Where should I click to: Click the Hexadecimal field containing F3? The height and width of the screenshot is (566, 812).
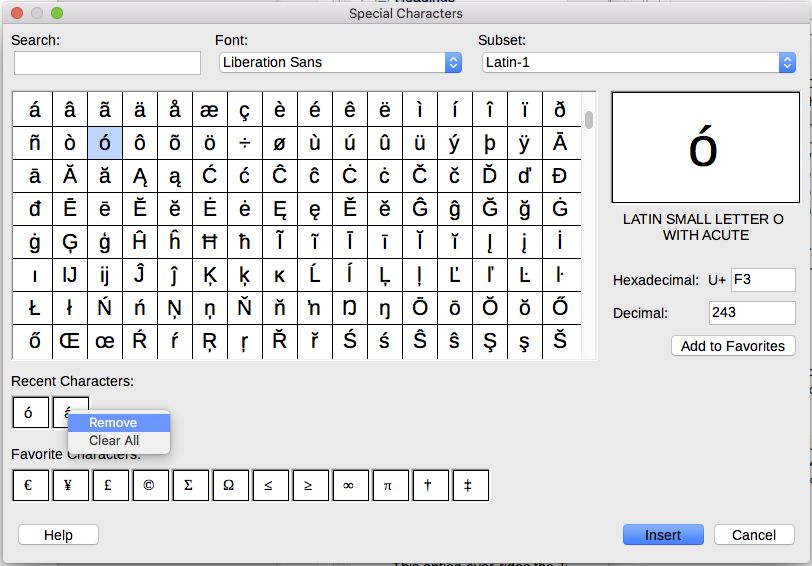(x=763, y=280)
